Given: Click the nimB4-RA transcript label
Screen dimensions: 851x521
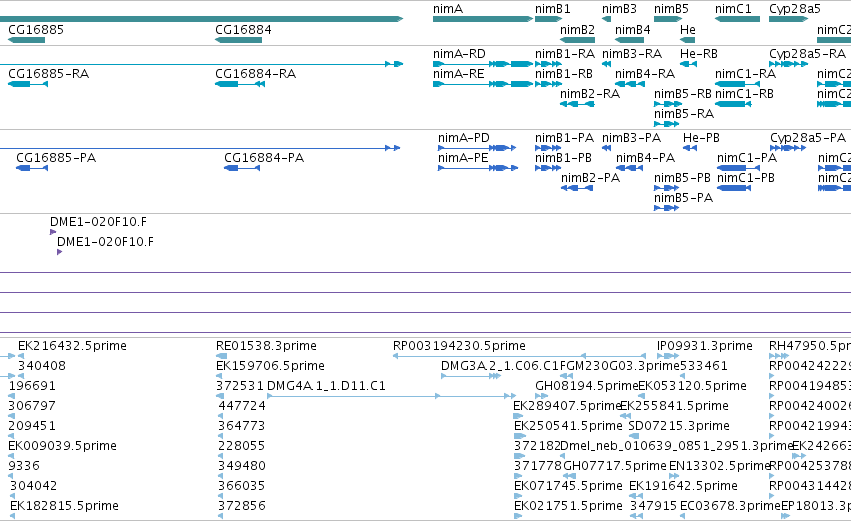Looking at the screenshot, I should coord(645,74).
